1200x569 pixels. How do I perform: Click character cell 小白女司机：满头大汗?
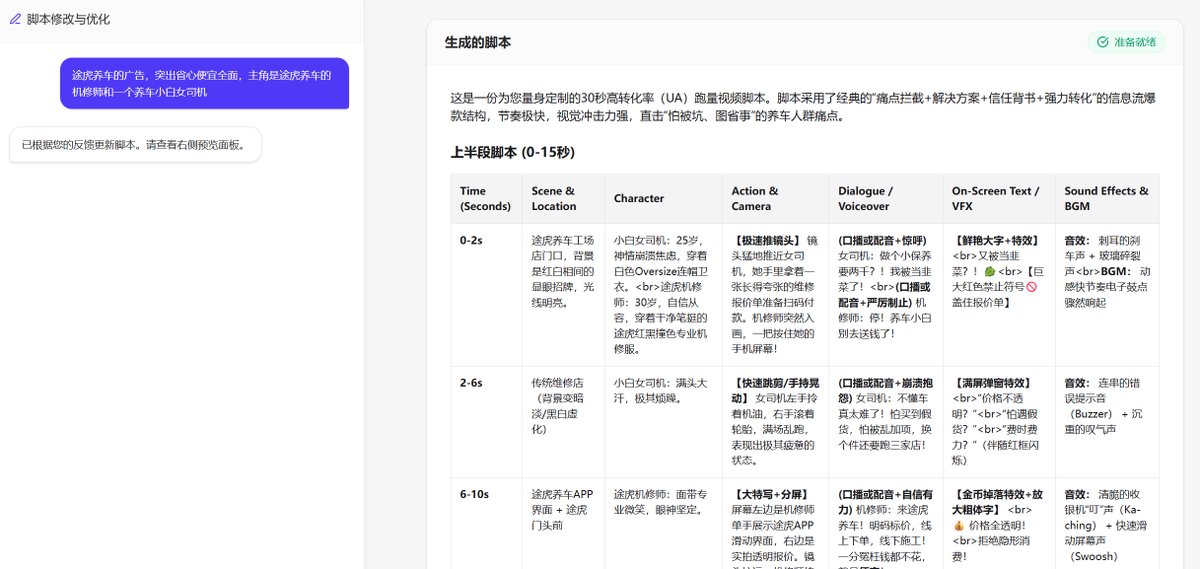[664, 421]
